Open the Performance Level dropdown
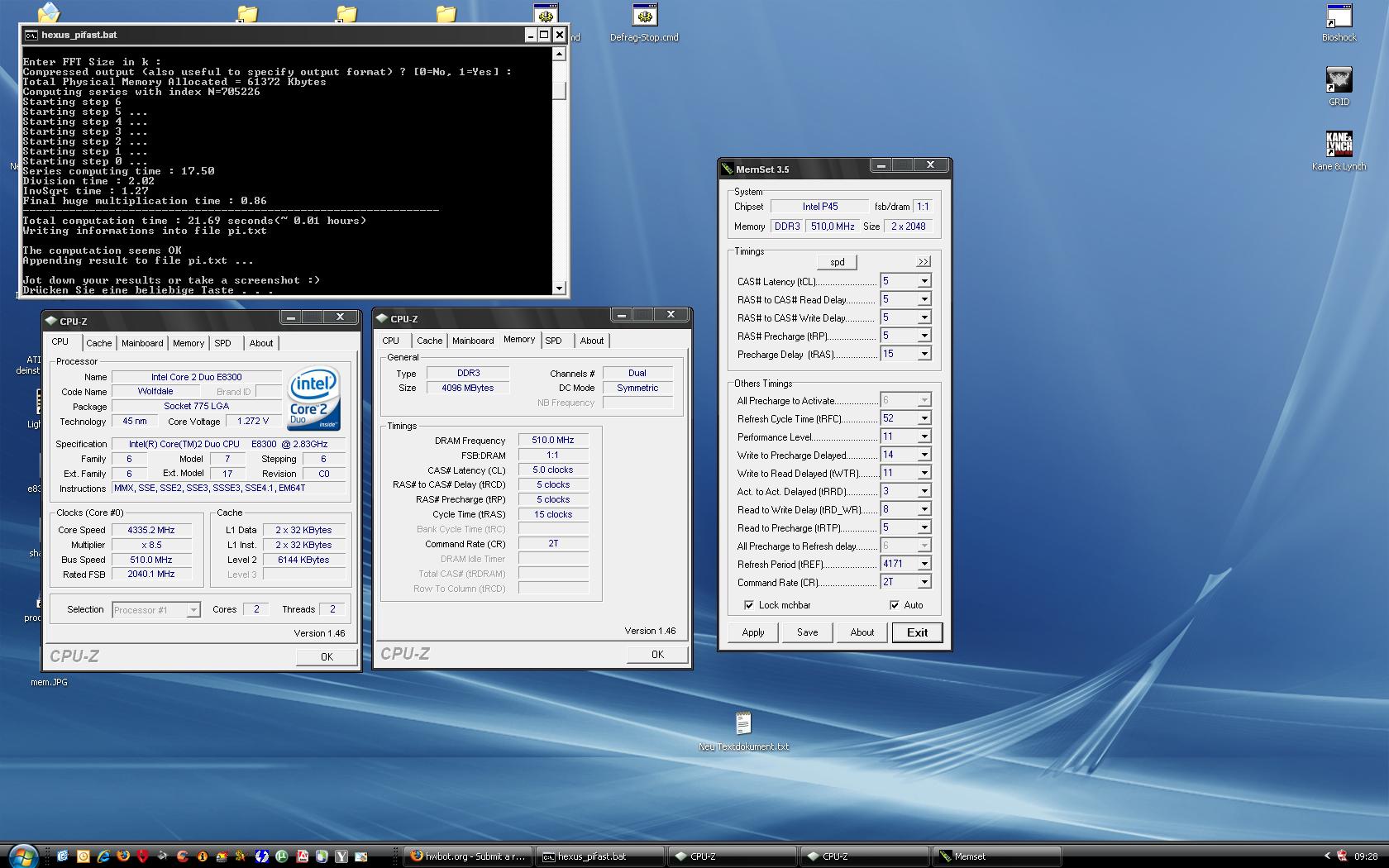This screenshot has height=868, width=1389. [x=924, y=436]
